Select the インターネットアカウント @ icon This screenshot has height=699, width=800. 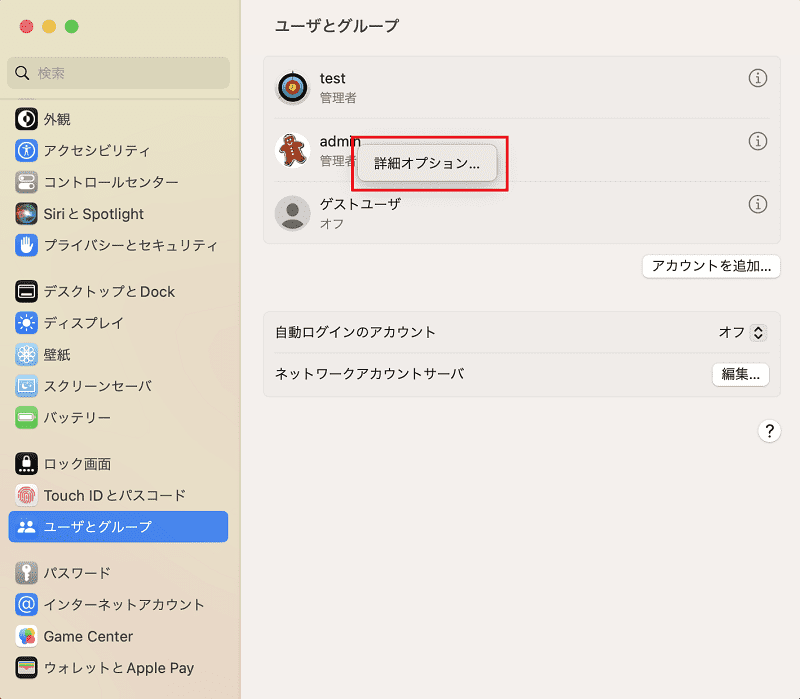(x=26, y=605)
